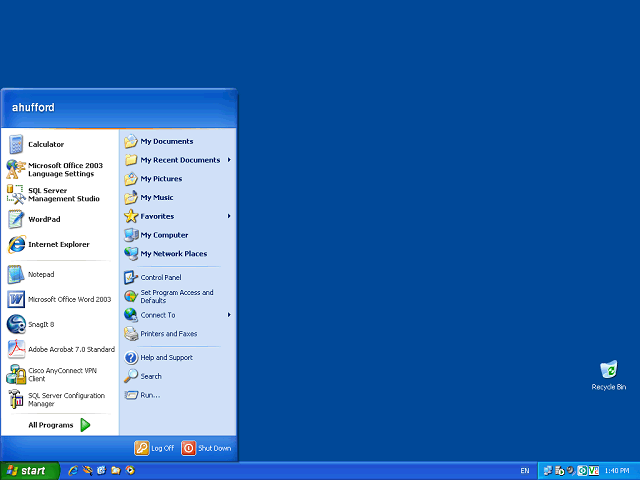The width and height of the screenshot is (640, 480).
Task: Click the EN language indicator
Action: [x=525, y=471]
